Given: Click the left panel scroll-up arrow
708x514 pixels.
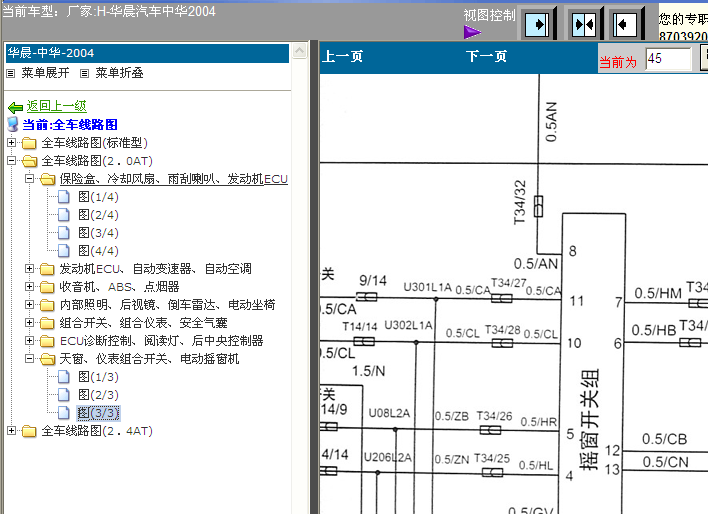Looking at the screenshot, I should (x=299, y=51).
